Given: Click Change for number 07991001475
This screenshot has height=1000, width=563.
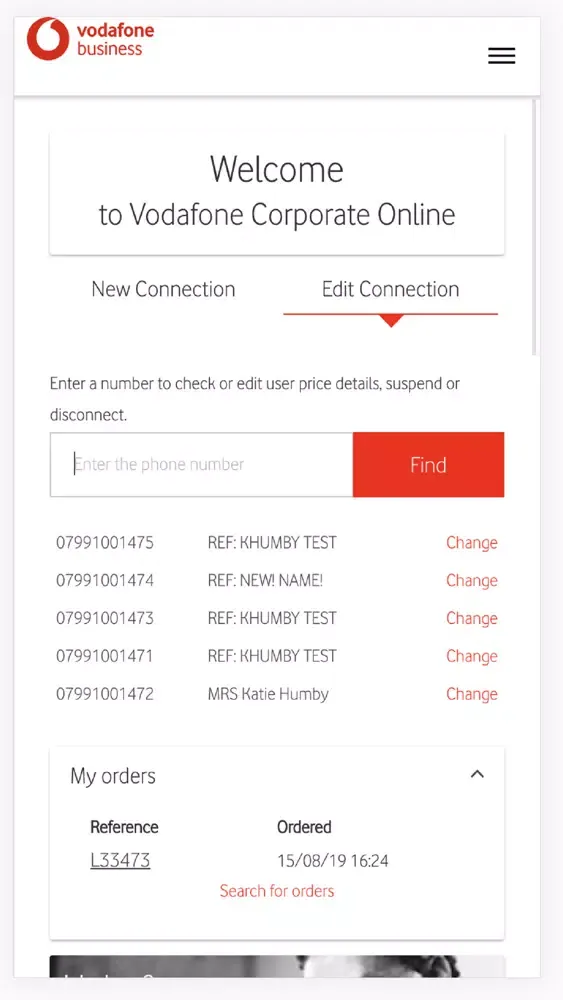Looking at the screenshot, I should pos(472,543).
